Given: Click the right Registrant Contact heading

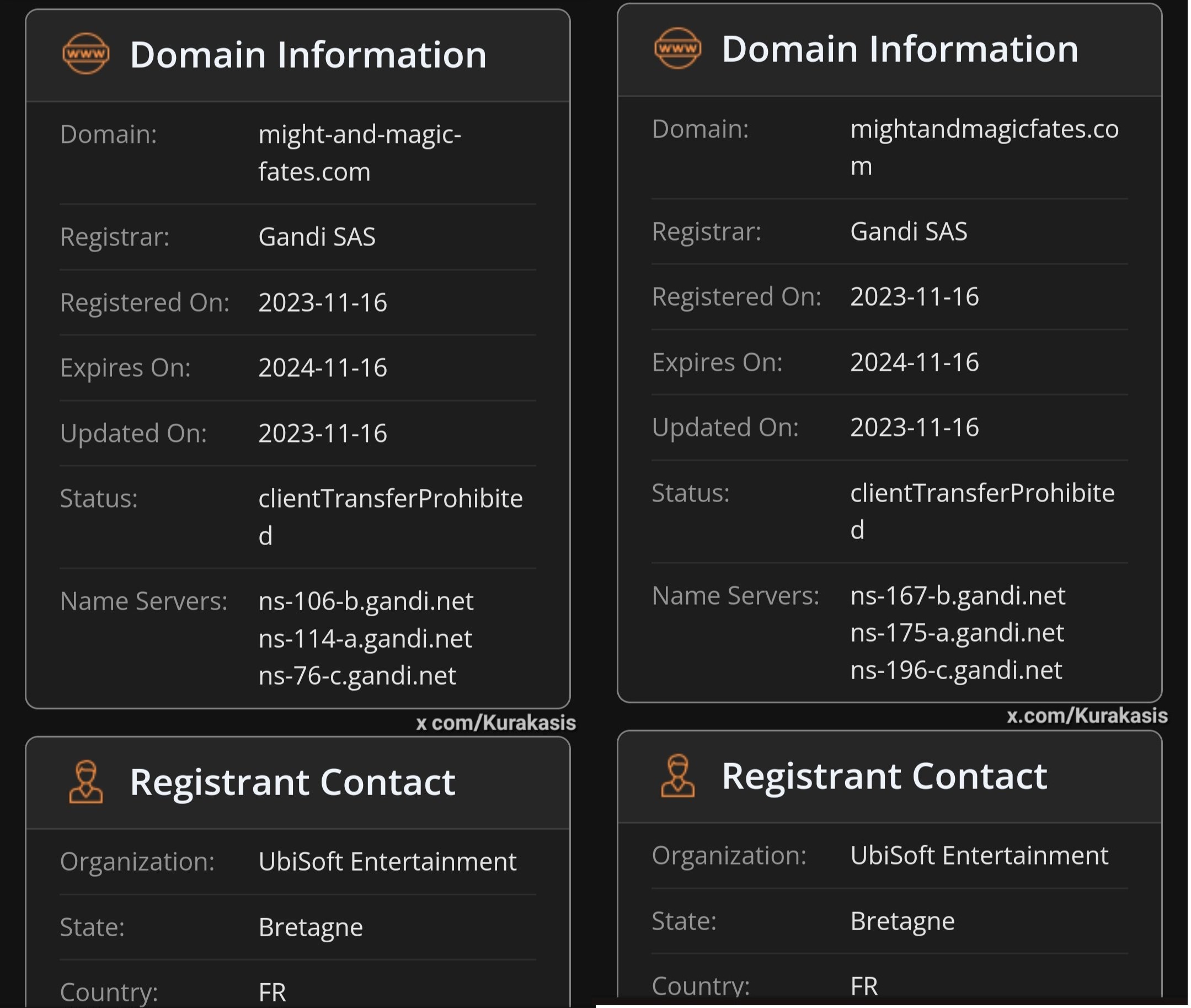Looking at the screenshot, I should click(x=884, y=776).
